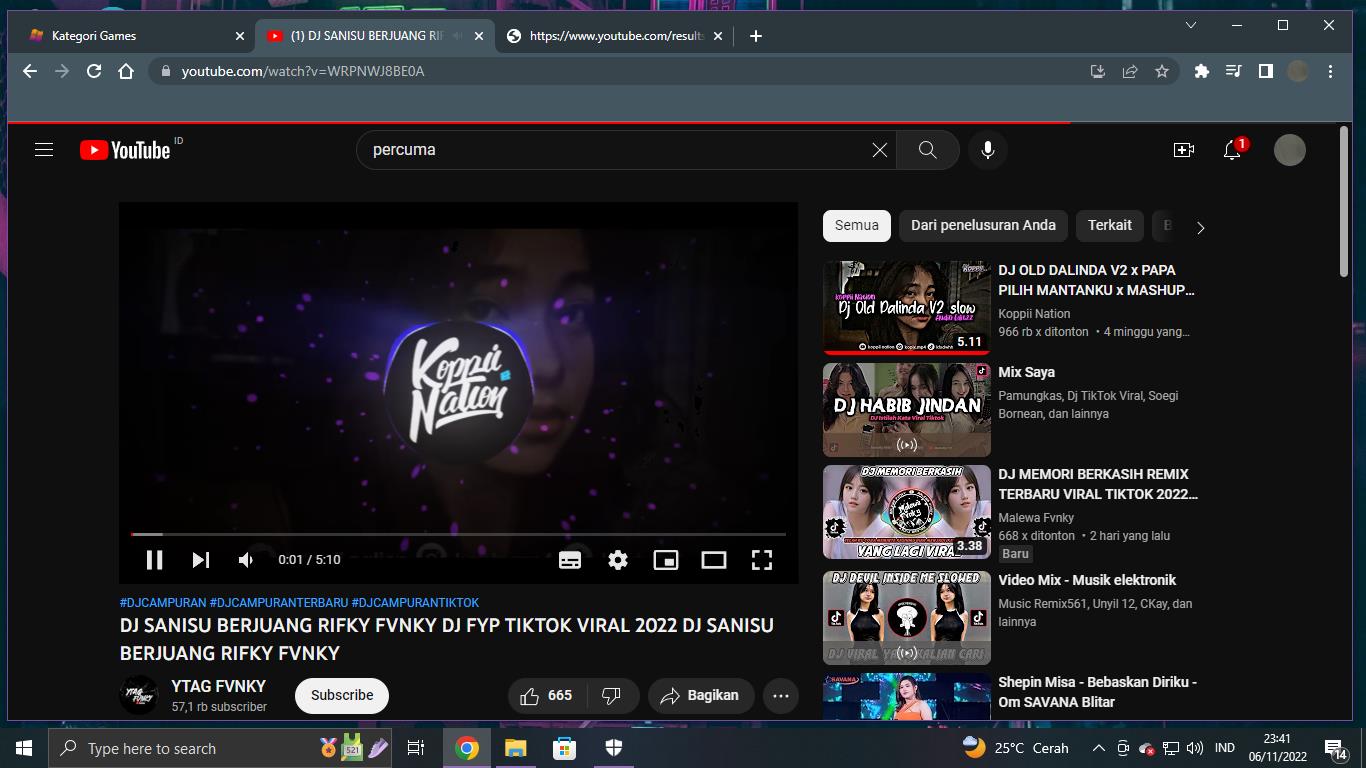The width and height of the screenshot is (1366, 768).
Task: Open video settings gear
Action: (x=618, y=560)
